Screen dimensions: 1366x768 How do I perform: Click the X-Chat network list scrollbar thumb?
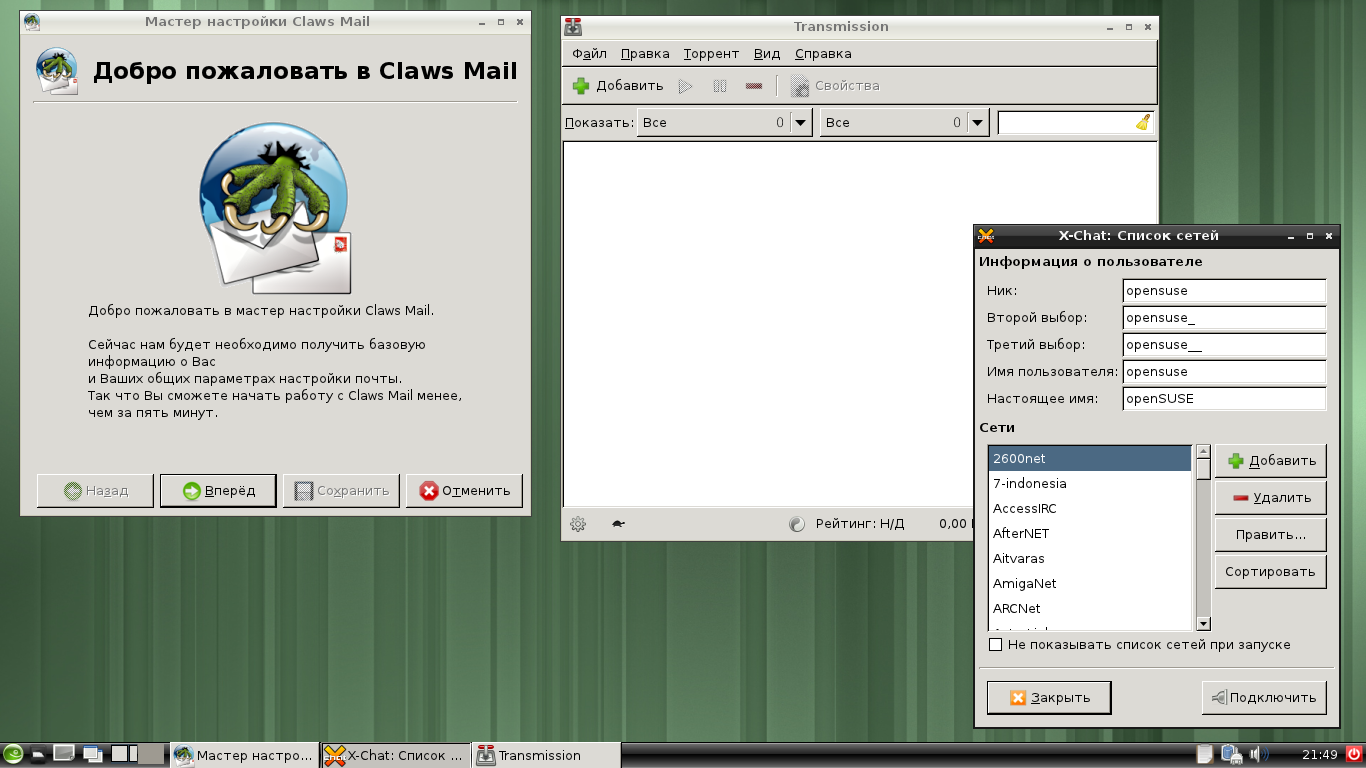(1204, 469)
